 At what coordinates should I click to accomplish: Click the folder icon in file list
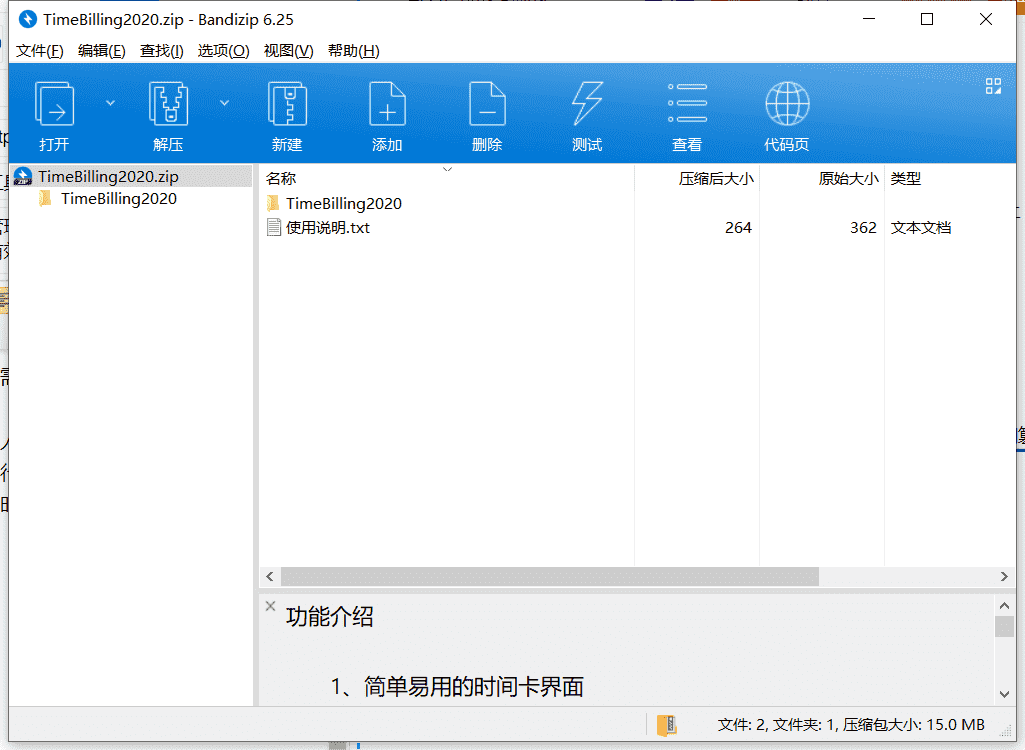coord(274,203)
